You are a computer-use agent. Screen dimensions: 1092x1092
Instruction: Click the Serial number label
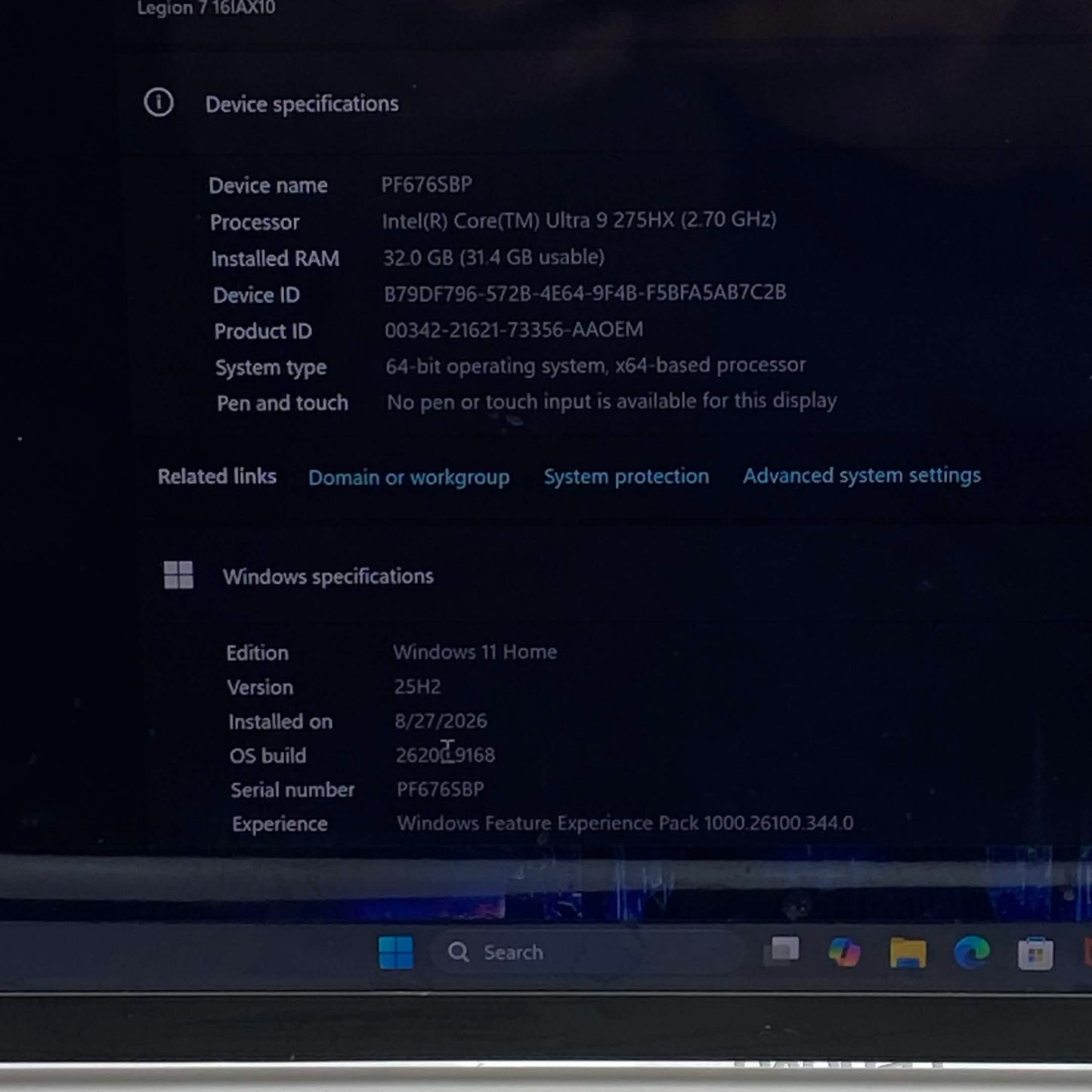(x=292, y=790)
